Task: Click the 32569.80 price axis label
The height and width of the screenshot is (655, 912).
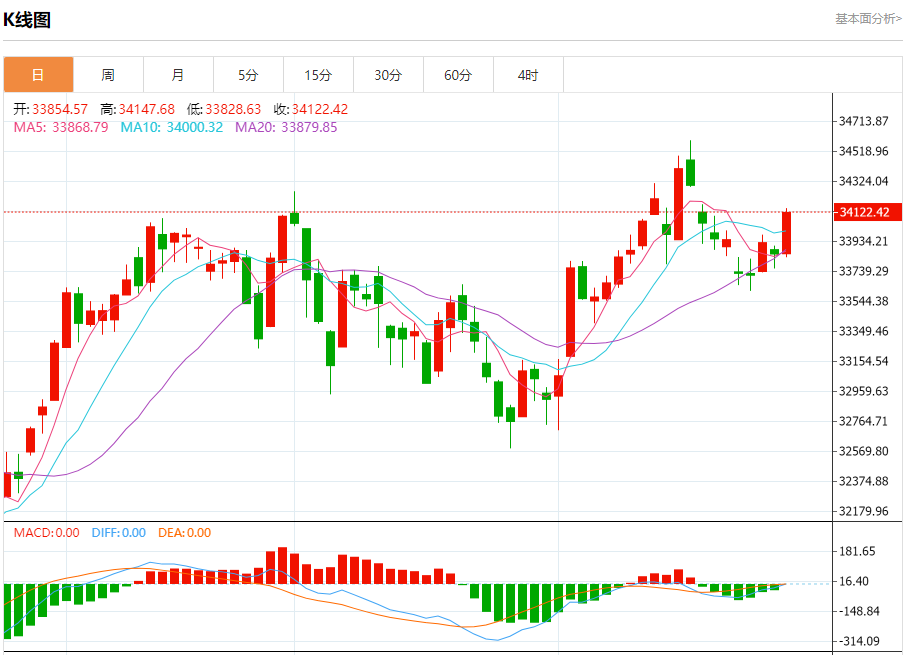Action: [x=863, y=451]
